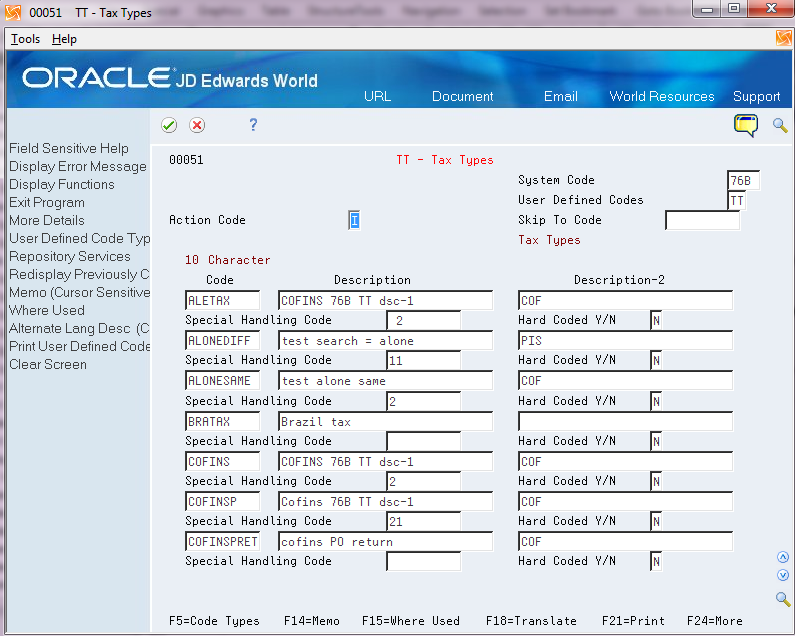Click F14=Memo function key
Screen dimensions: 795x636
311,621
